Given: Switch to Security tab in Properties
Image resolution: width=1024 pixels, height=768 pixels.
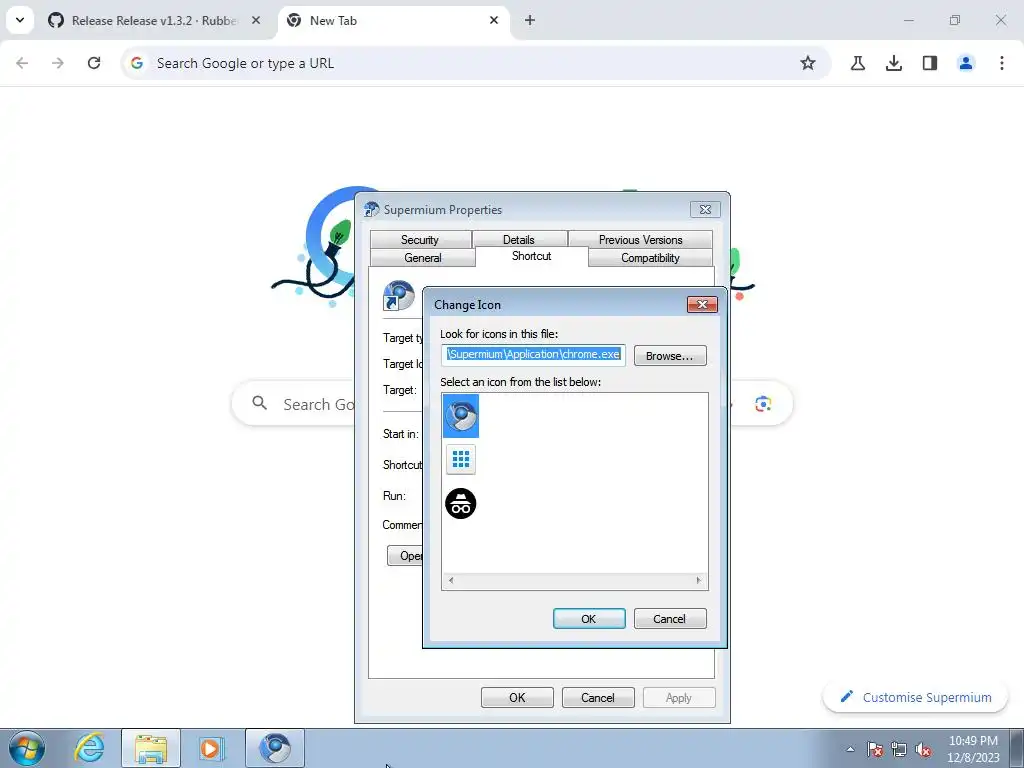Looking at the screenshot, I should (x=420, y=240).
